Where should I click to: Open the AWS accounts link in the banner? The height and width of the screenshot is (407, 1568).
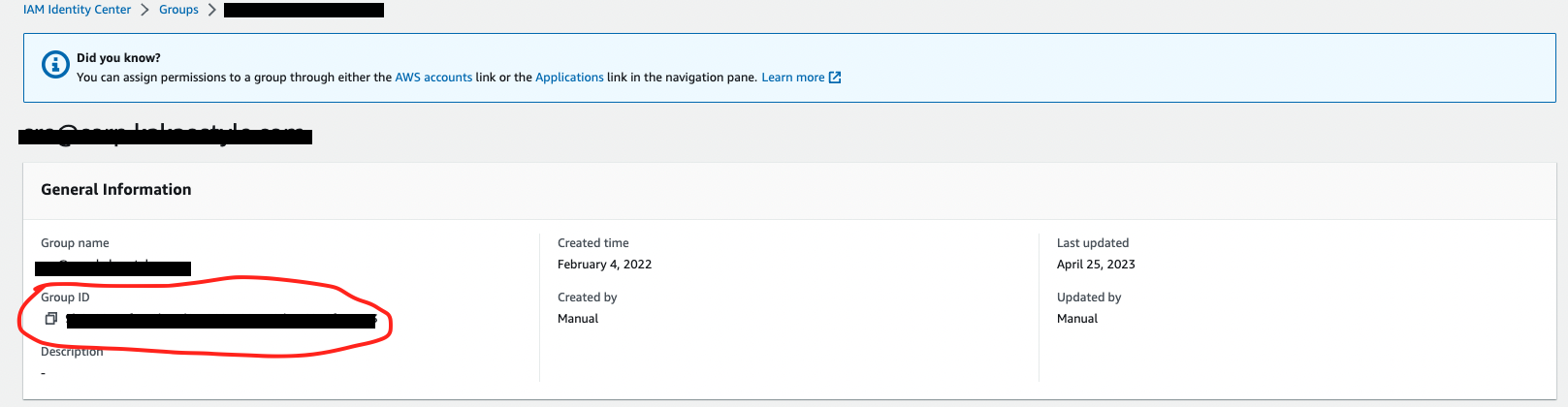(433, 78)
